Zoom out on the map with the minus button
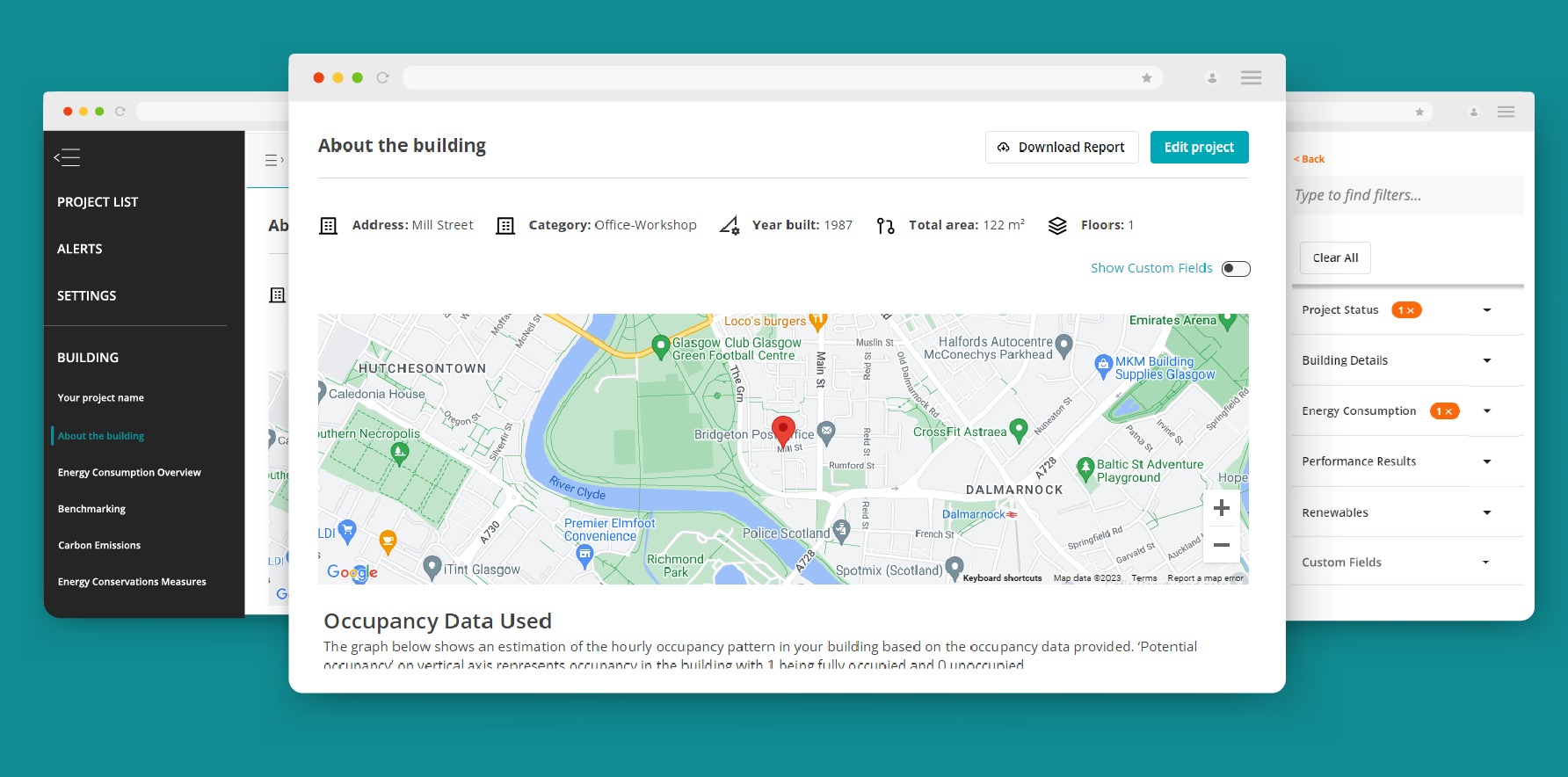The image size is (1568, 777). 1222,545
